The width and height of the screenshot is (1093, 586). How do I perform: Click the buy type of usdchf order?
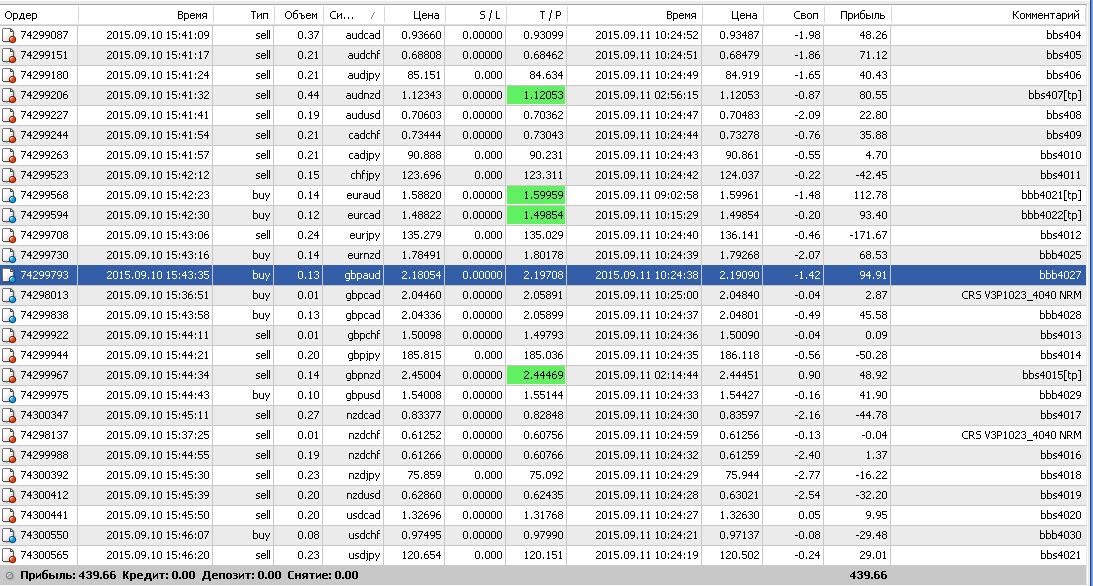pos(261,535)
